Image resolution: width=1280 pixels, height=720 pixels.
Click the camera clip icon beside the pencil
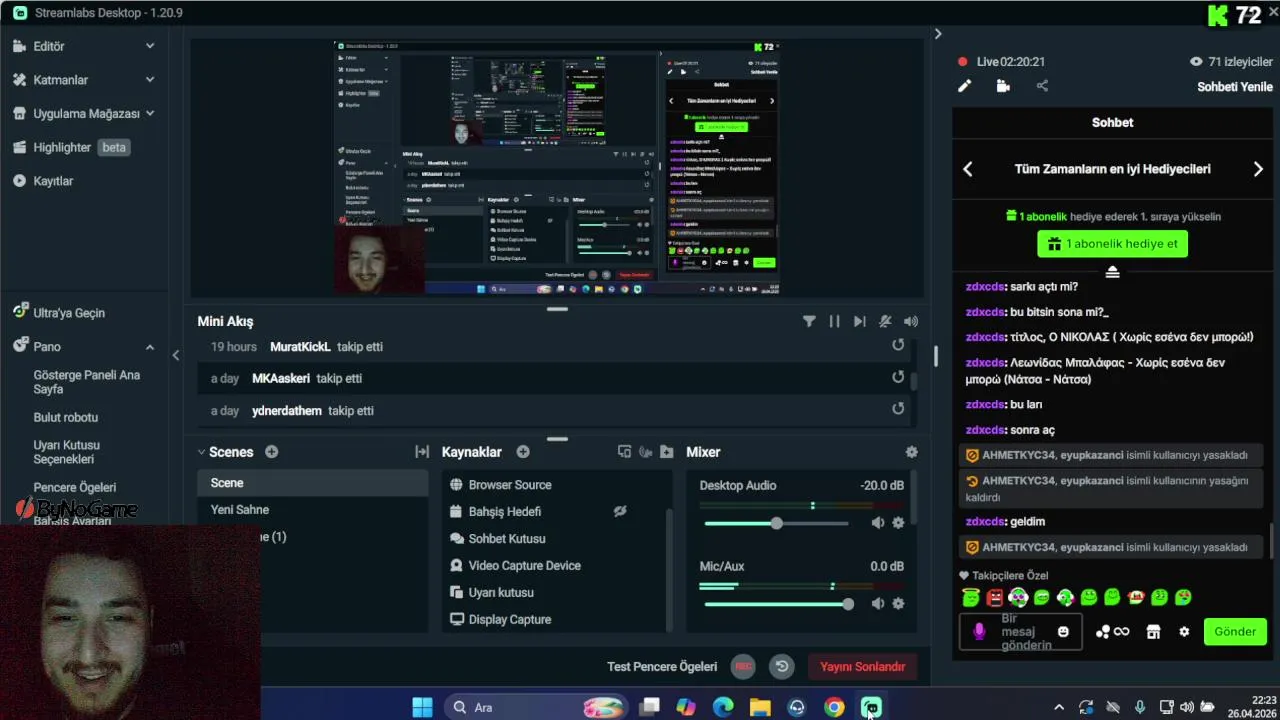[x=1003, y=86]
